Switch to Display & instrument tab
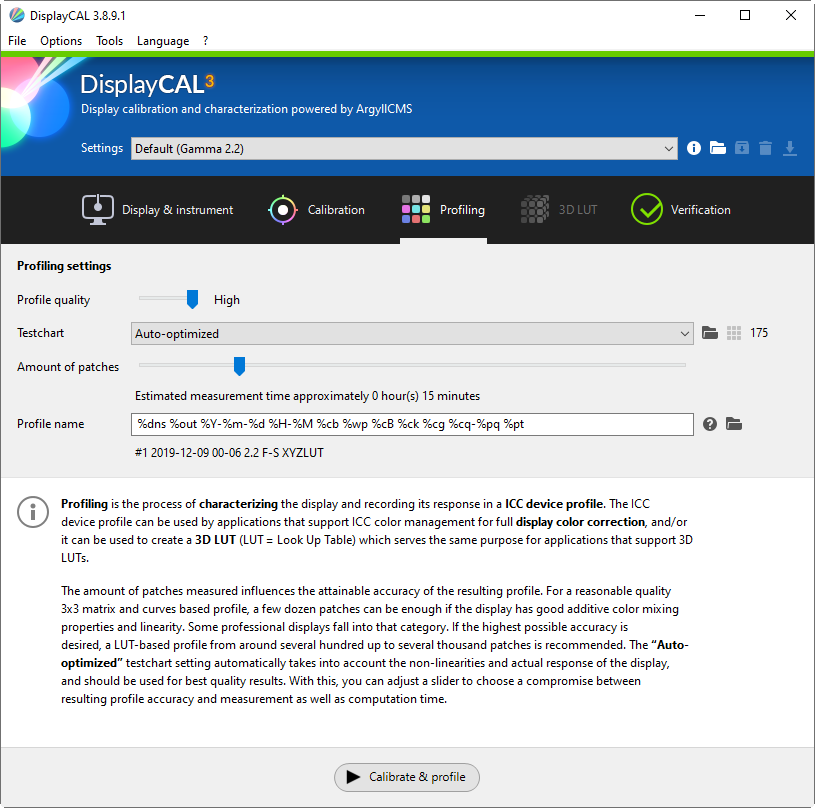 point(157,210)
